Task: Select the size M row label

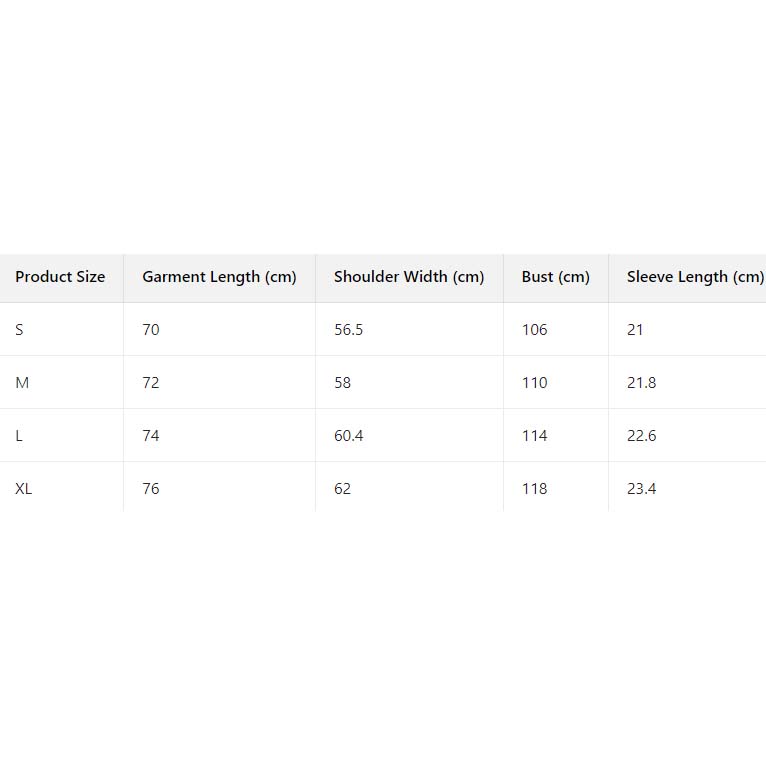Action: coord(22,383)
